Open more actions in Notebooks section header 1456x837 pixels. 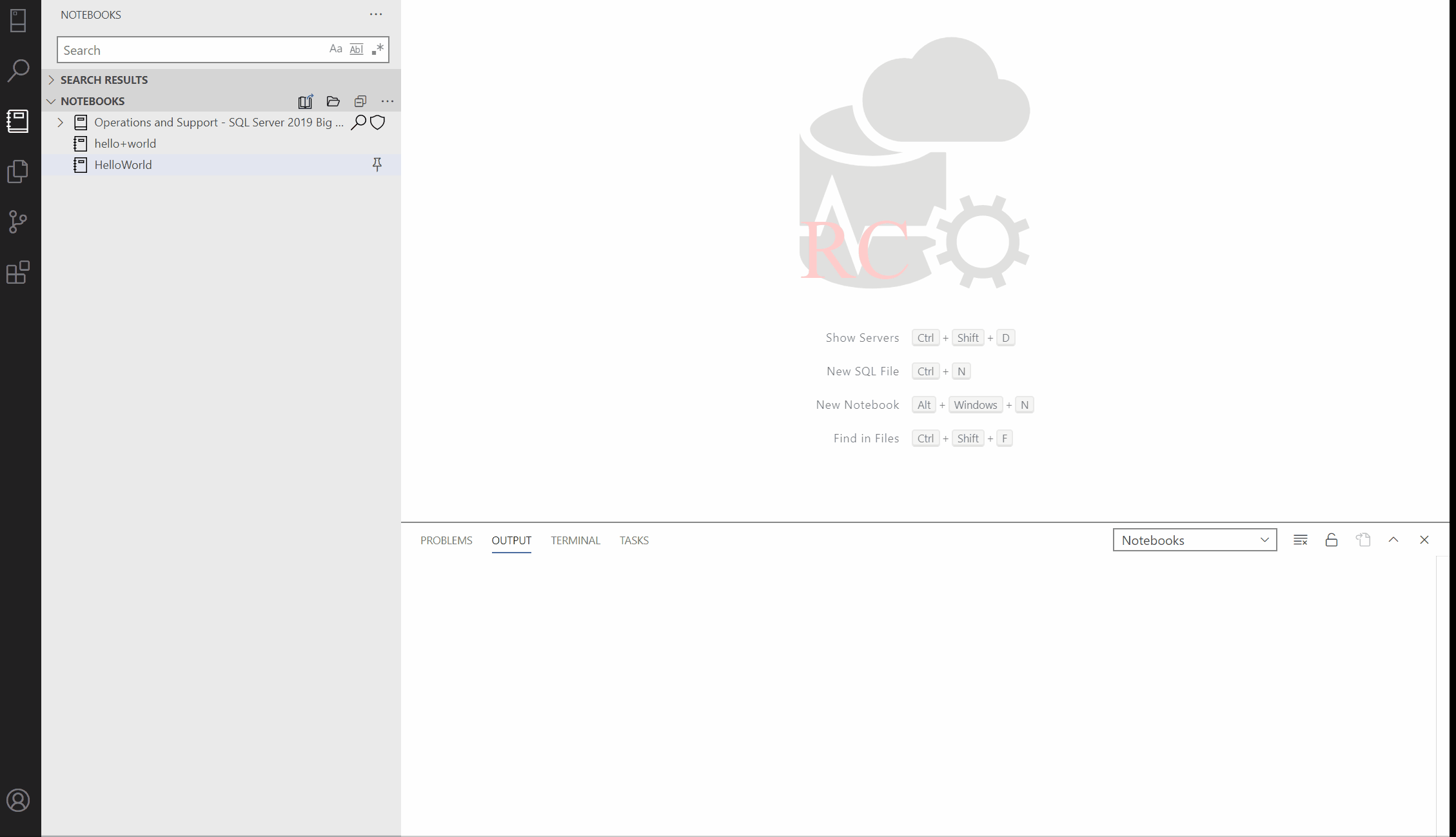[388, 101]
